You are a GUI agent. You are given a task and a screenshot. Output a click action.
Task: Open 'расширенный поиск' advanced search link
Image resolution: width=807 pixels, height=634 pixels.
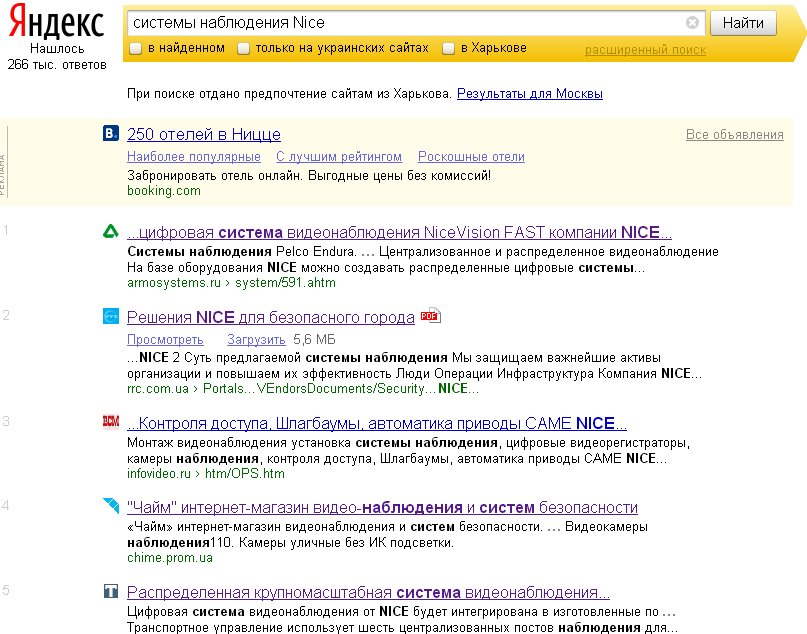click(645, 50)
